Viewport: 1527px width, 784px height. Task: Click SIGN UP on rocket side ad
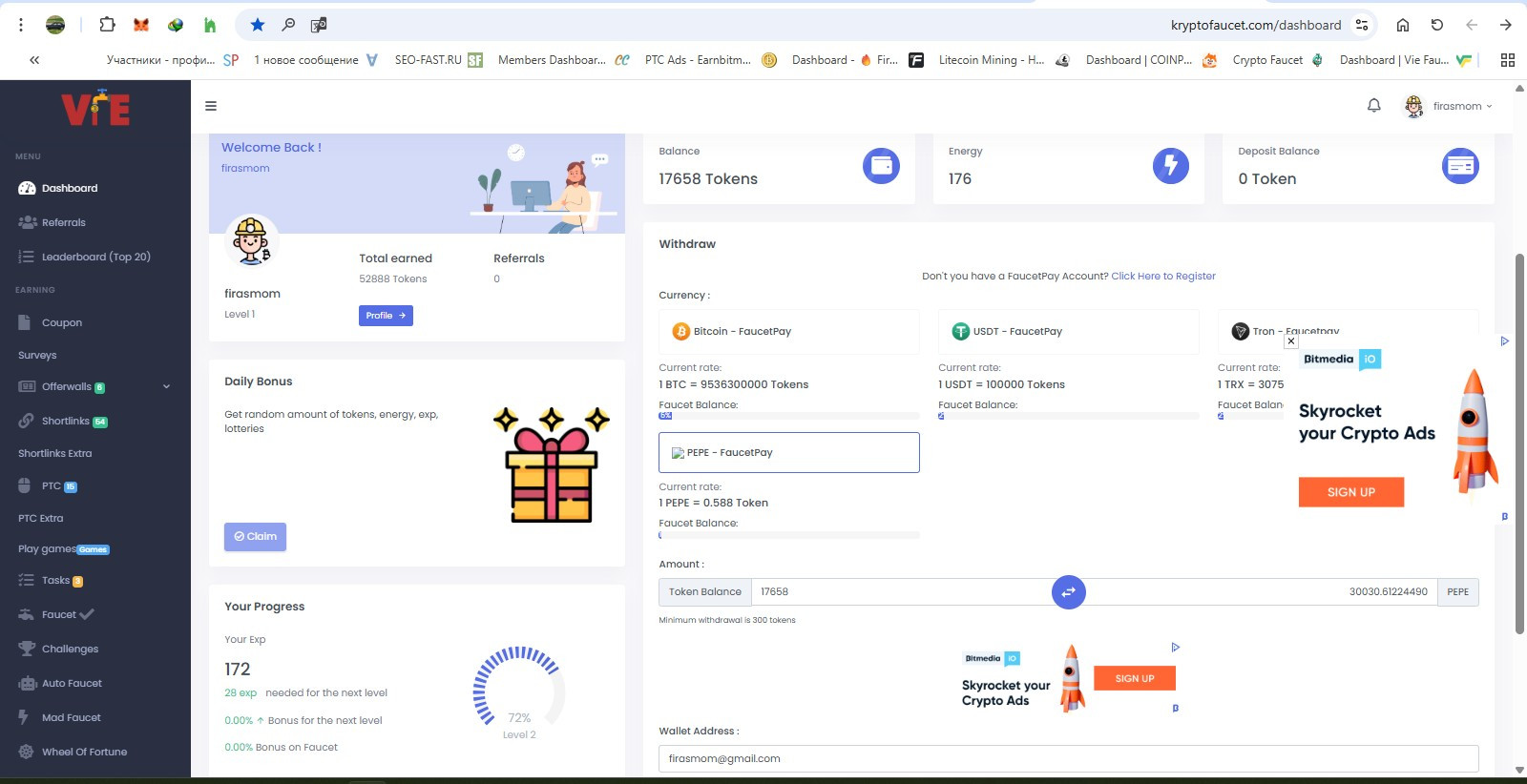click(x=1351, y=492)
